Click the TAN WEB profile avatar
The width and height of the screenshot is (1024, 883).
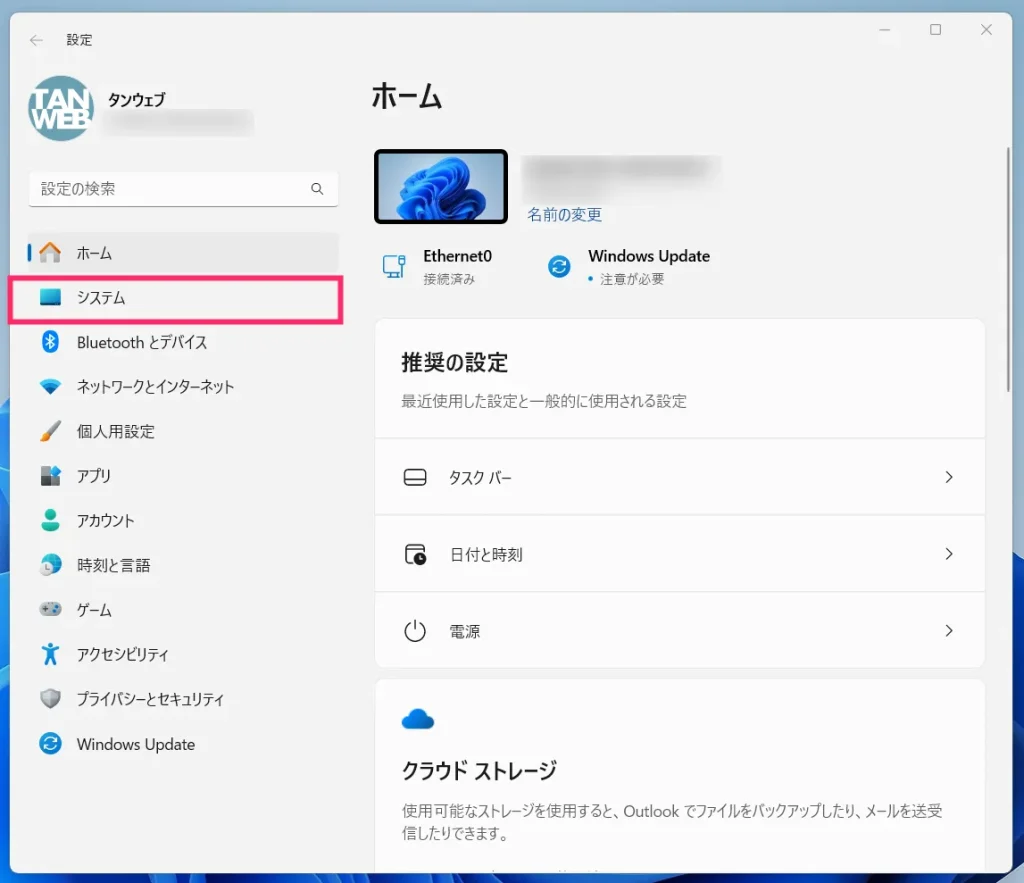click(61, 108)
